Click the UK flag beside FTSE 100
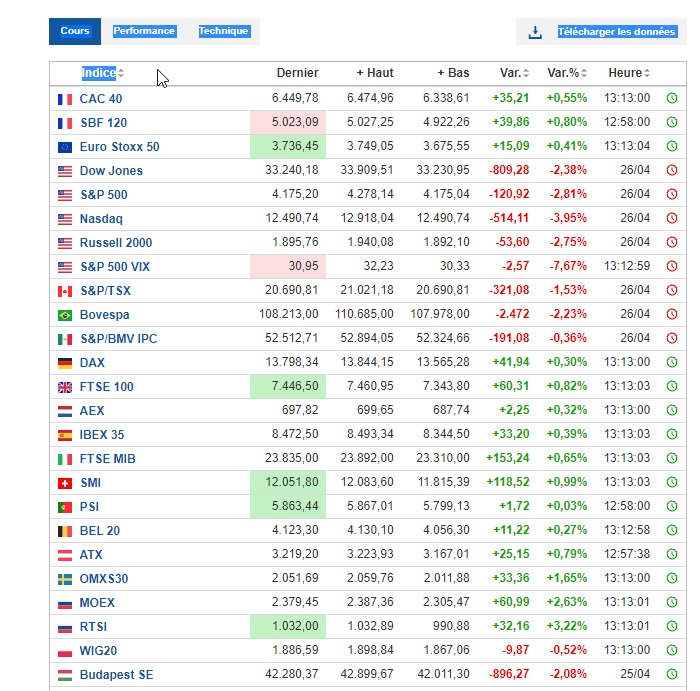The height and width of the screenshot is (691, 700). [x=65, y=387]
